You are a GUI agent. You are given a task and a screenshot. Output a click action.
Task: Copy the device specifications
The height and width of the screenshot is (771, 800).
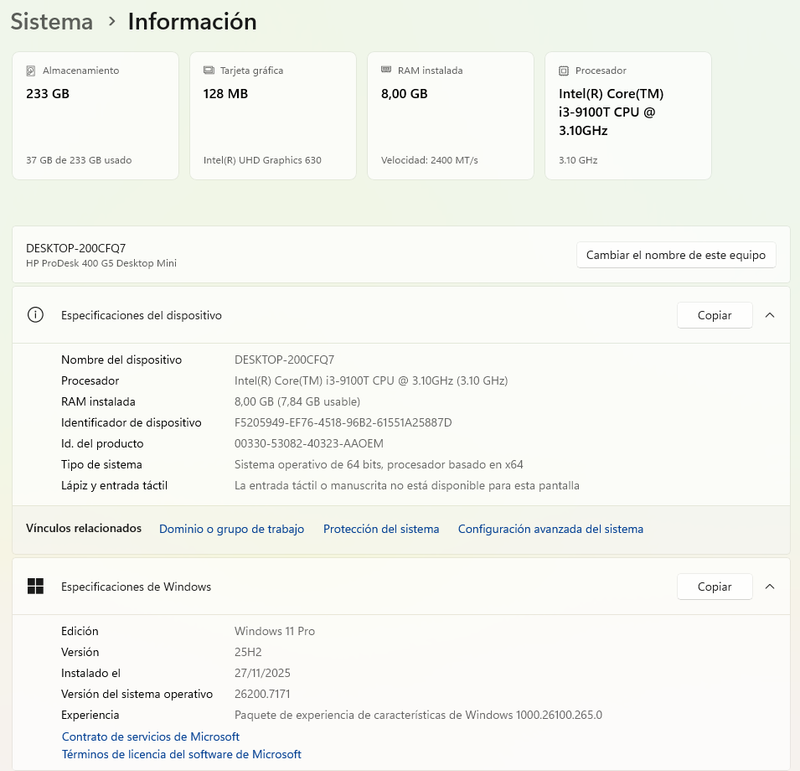(x=714, y=315)
